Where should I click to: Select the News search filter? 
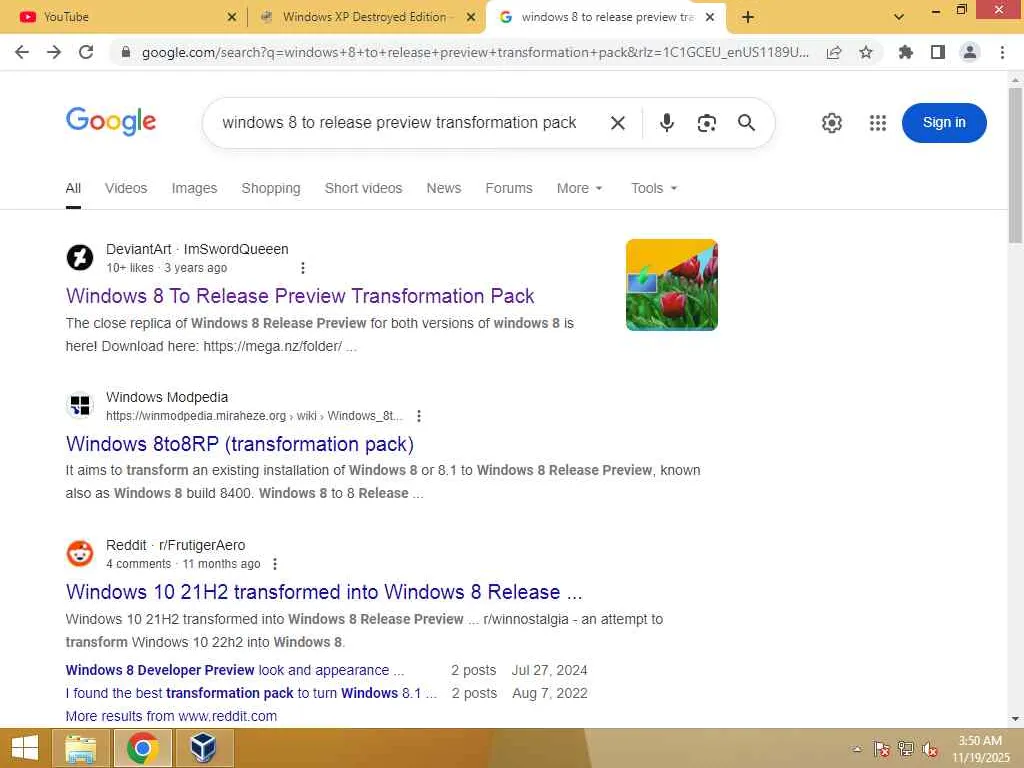[x=443, y=188]
